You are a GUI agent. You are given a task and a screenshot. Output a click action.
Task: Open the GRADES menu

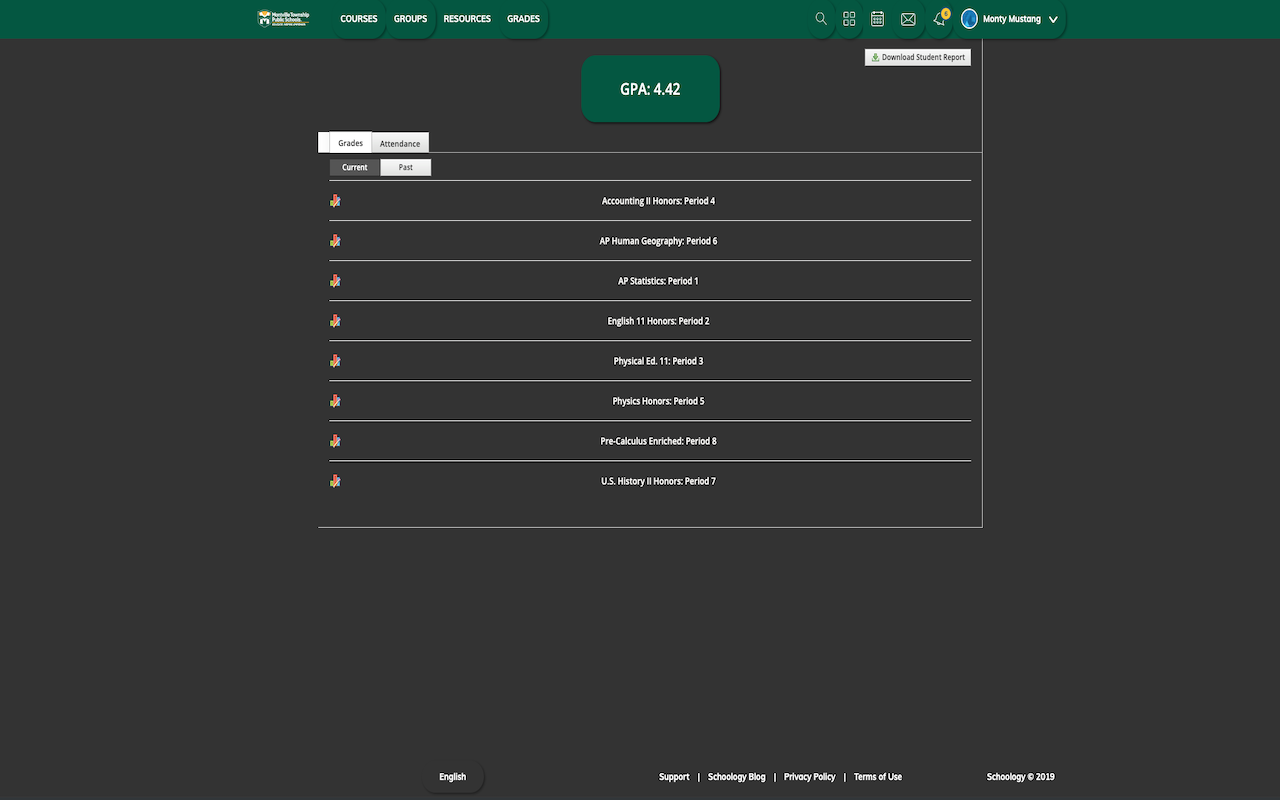tap(523, 19)
